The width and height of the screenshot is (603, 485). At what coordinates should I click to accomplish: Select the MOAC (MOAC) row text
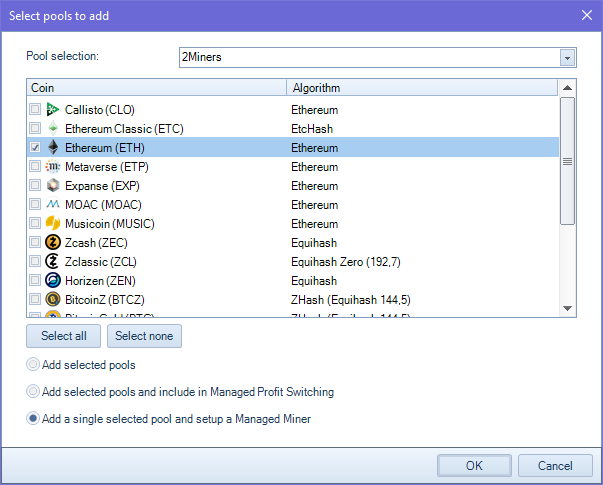[103, 204]
